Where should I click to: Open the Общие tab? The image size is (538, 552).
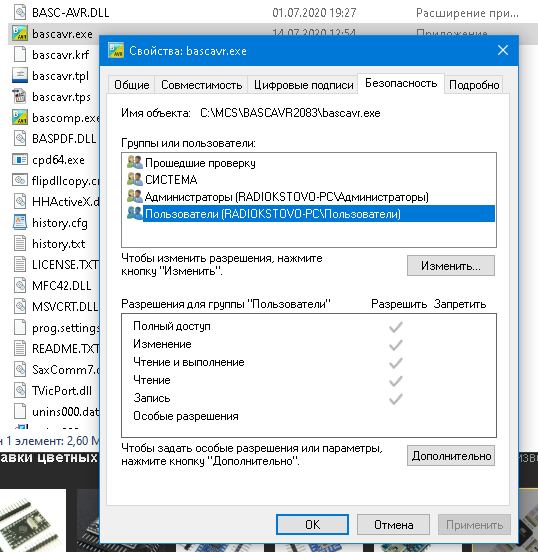coord(131,85)
